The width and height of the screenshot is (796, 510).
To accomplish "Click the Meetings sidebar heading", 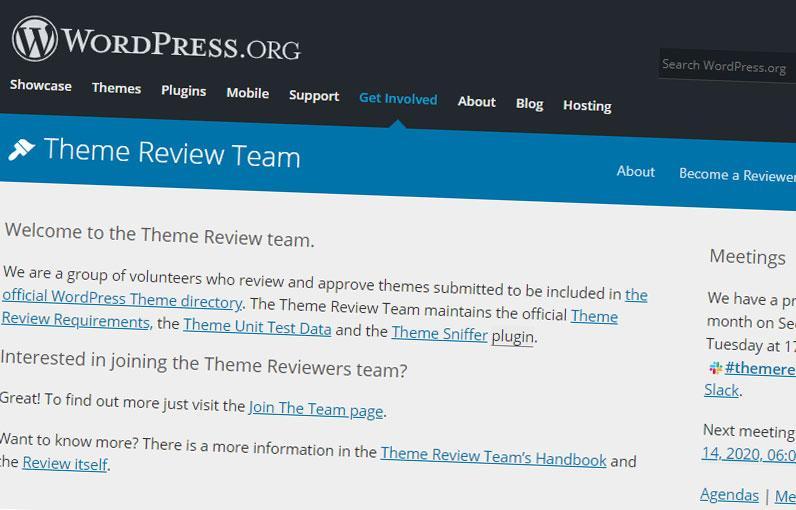I will (747, 257).
